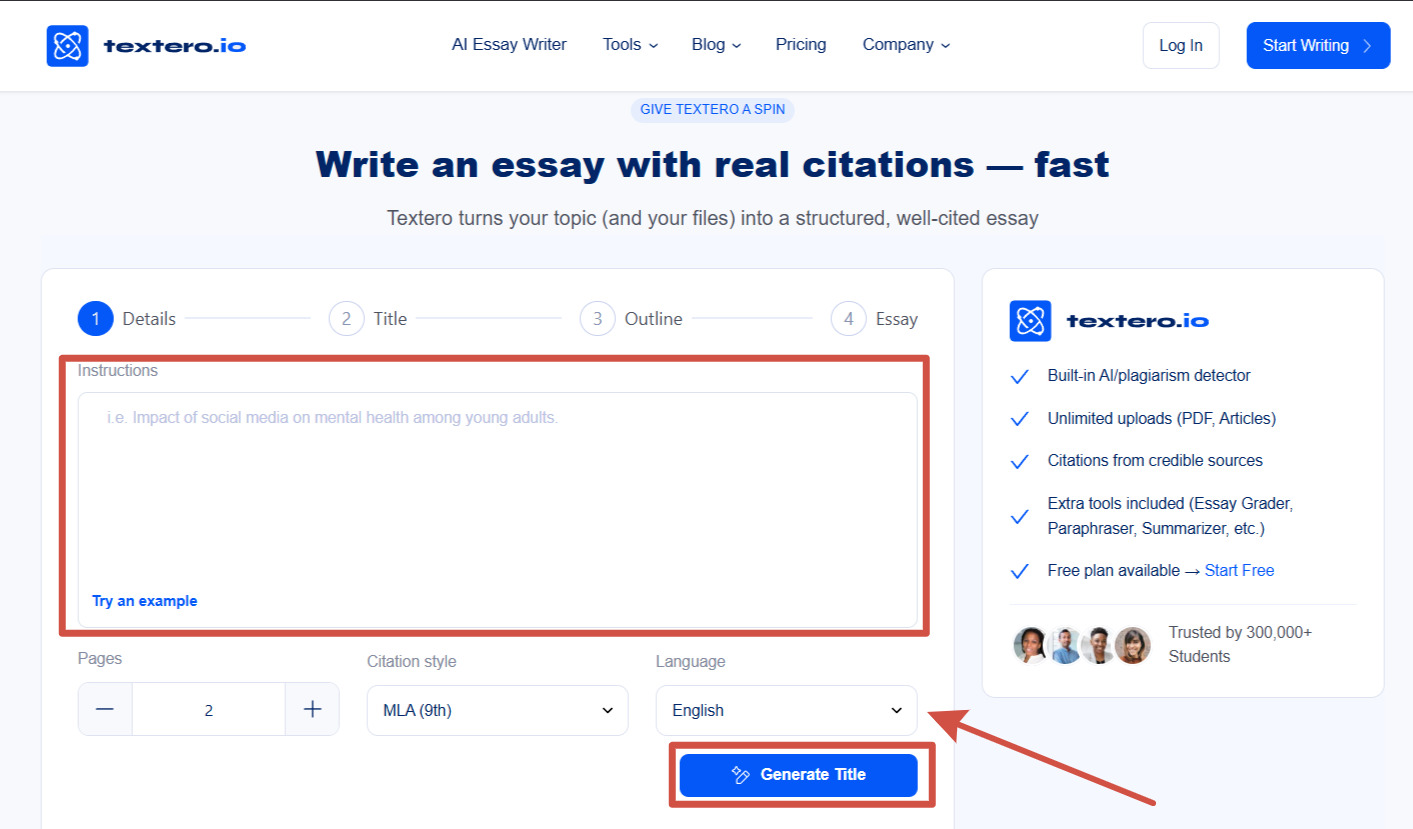Viewport: 1413px width, 829px height.
Task: Select the headline Write an essay with real citations
Action: (712, 164)
